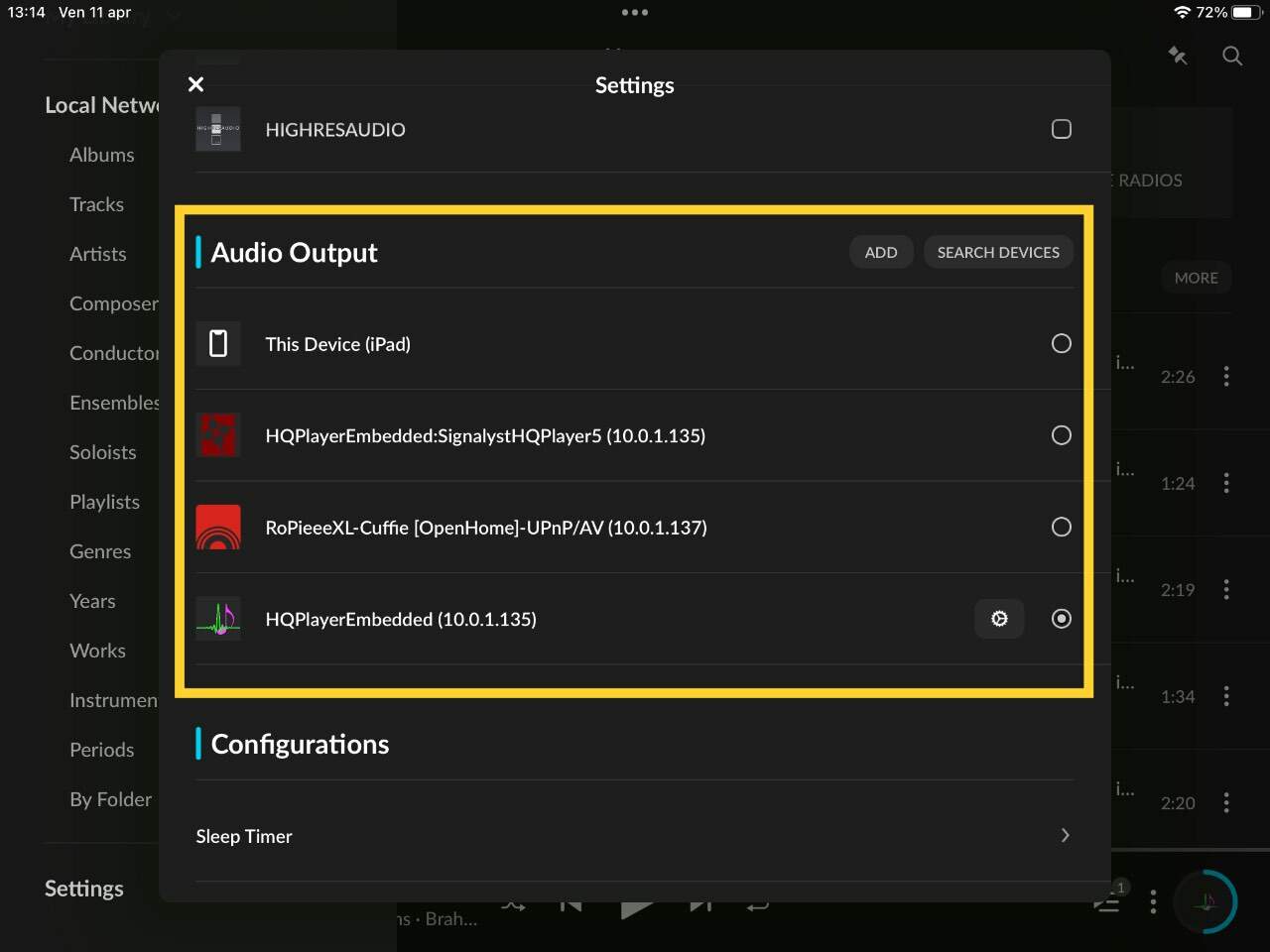Viewport: 1270px width, 952px height.
Task: Open options menu for the 1:34 track
Action: tap(1226, 696)
